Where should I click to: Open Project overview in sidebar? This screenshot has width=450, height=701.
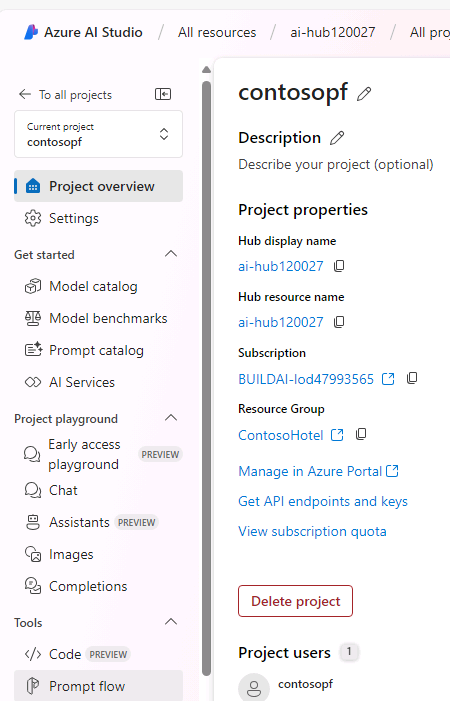98,186
